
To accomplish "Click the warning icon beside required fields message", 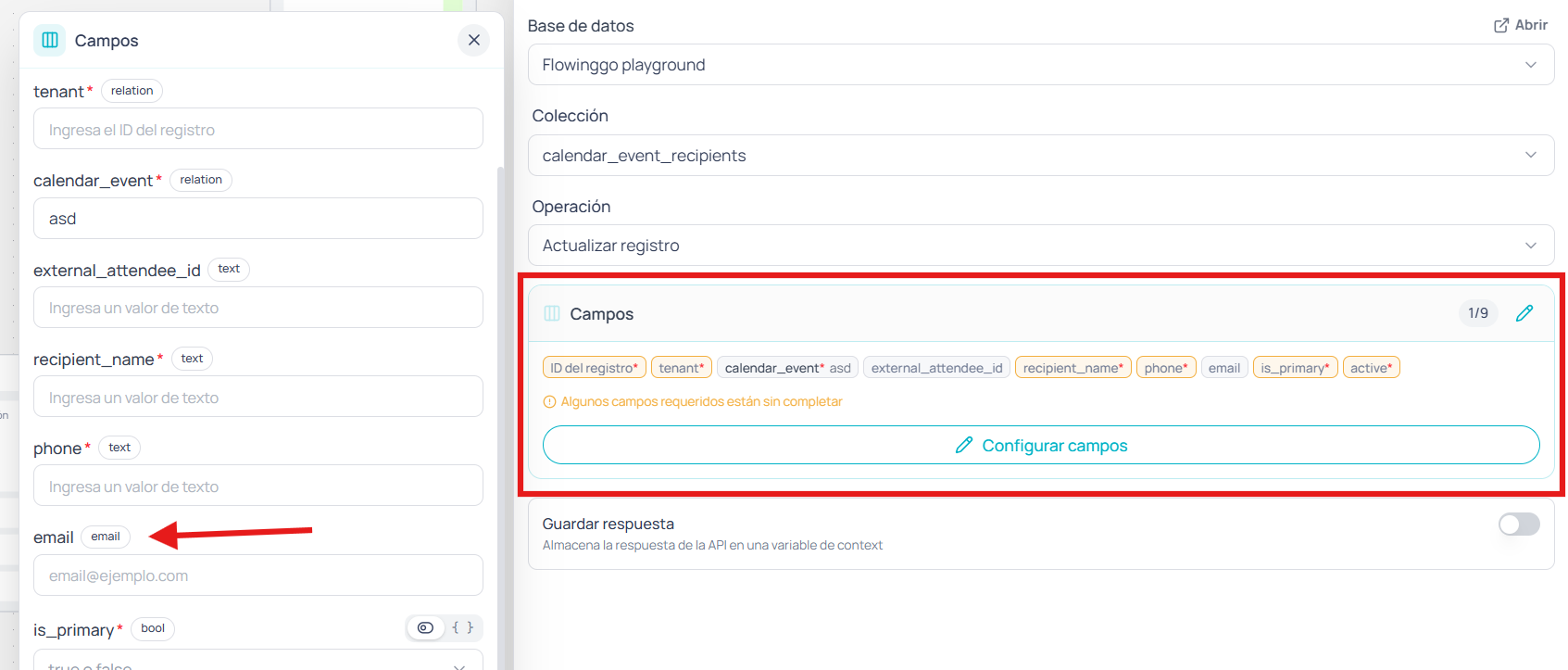I will 549,402.
